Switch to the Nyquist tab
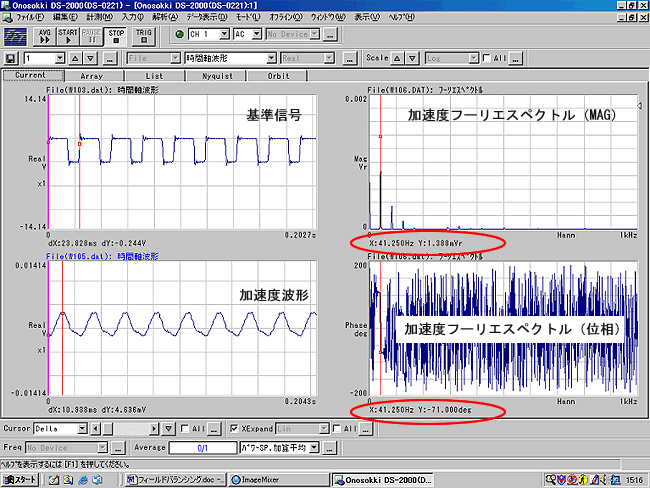This screenshot has width=650, height=488. point(217,76)
